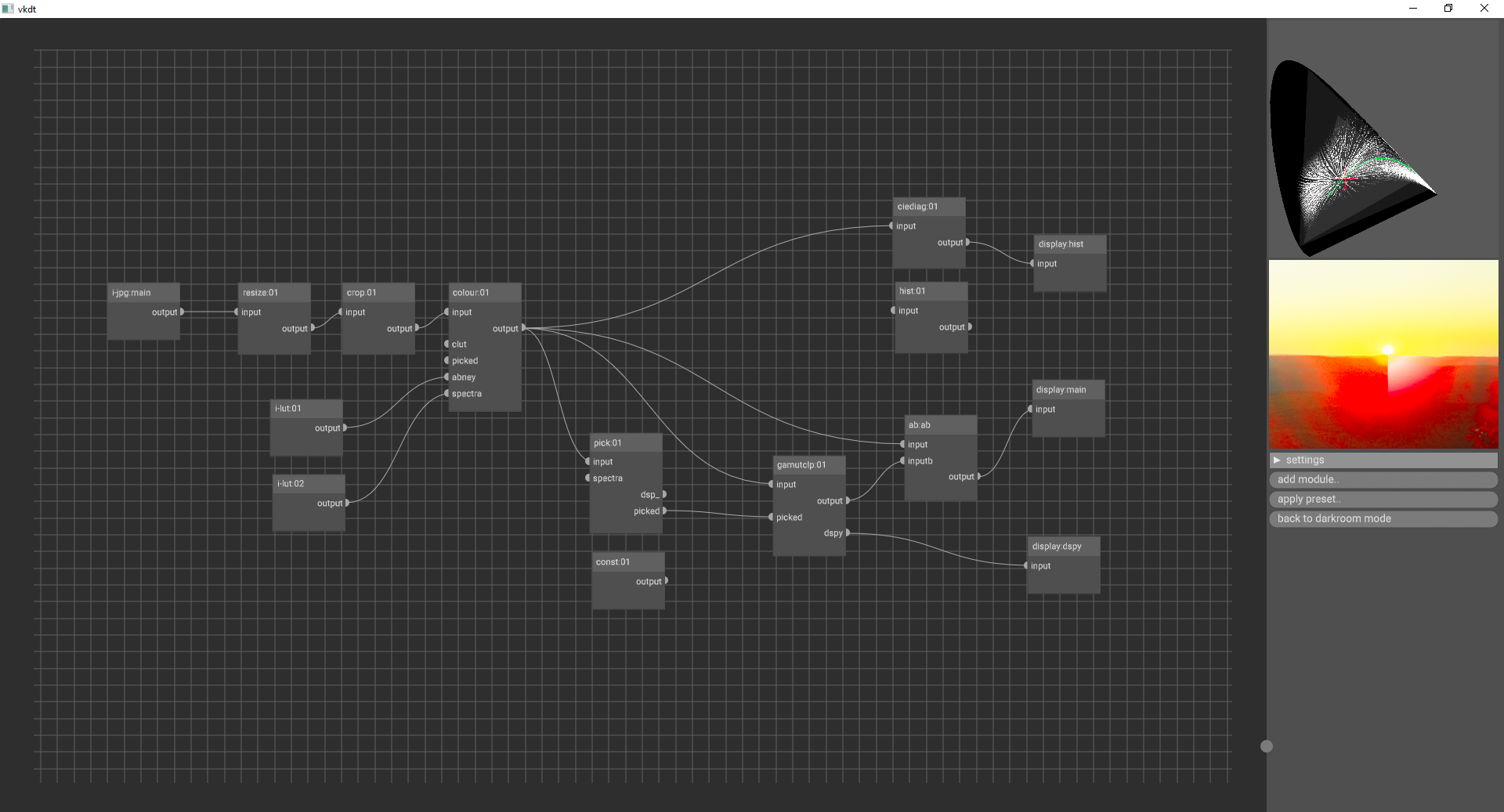
Task: Click the output port of ab:ab
Action: [979, 476]
